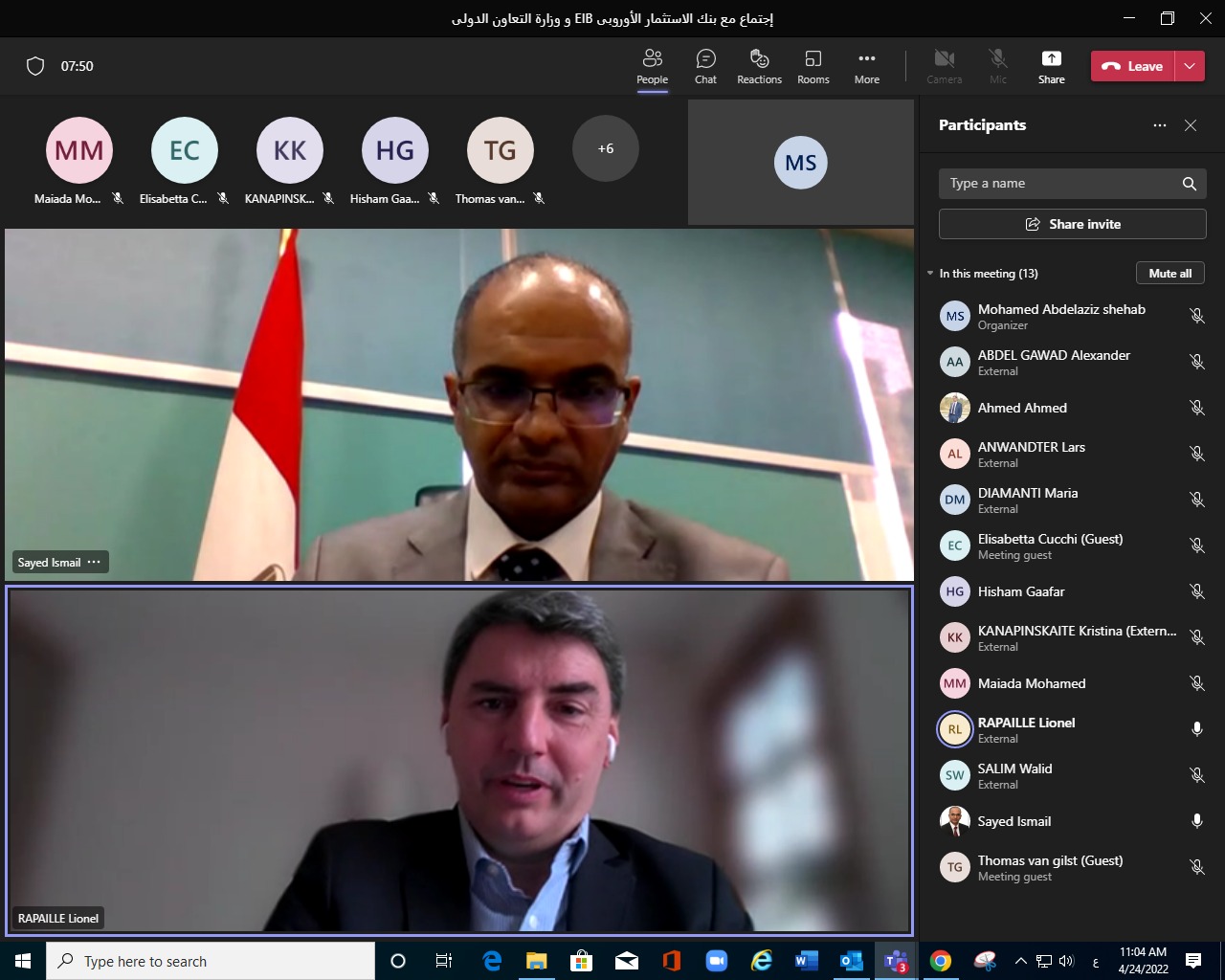Click the Share invite button
The image size is (1225, 980).
tap(1072, 224)
